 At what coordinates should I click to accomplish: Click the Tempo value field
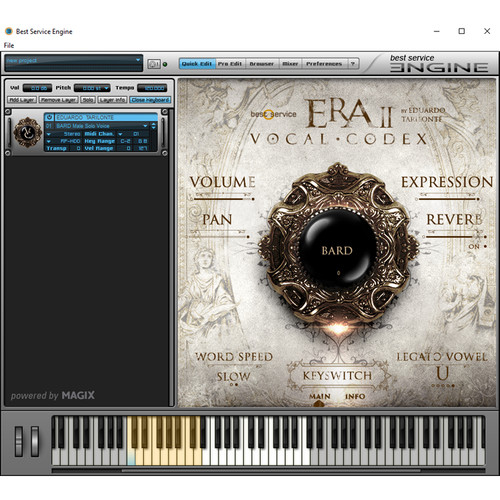[152, 88]
